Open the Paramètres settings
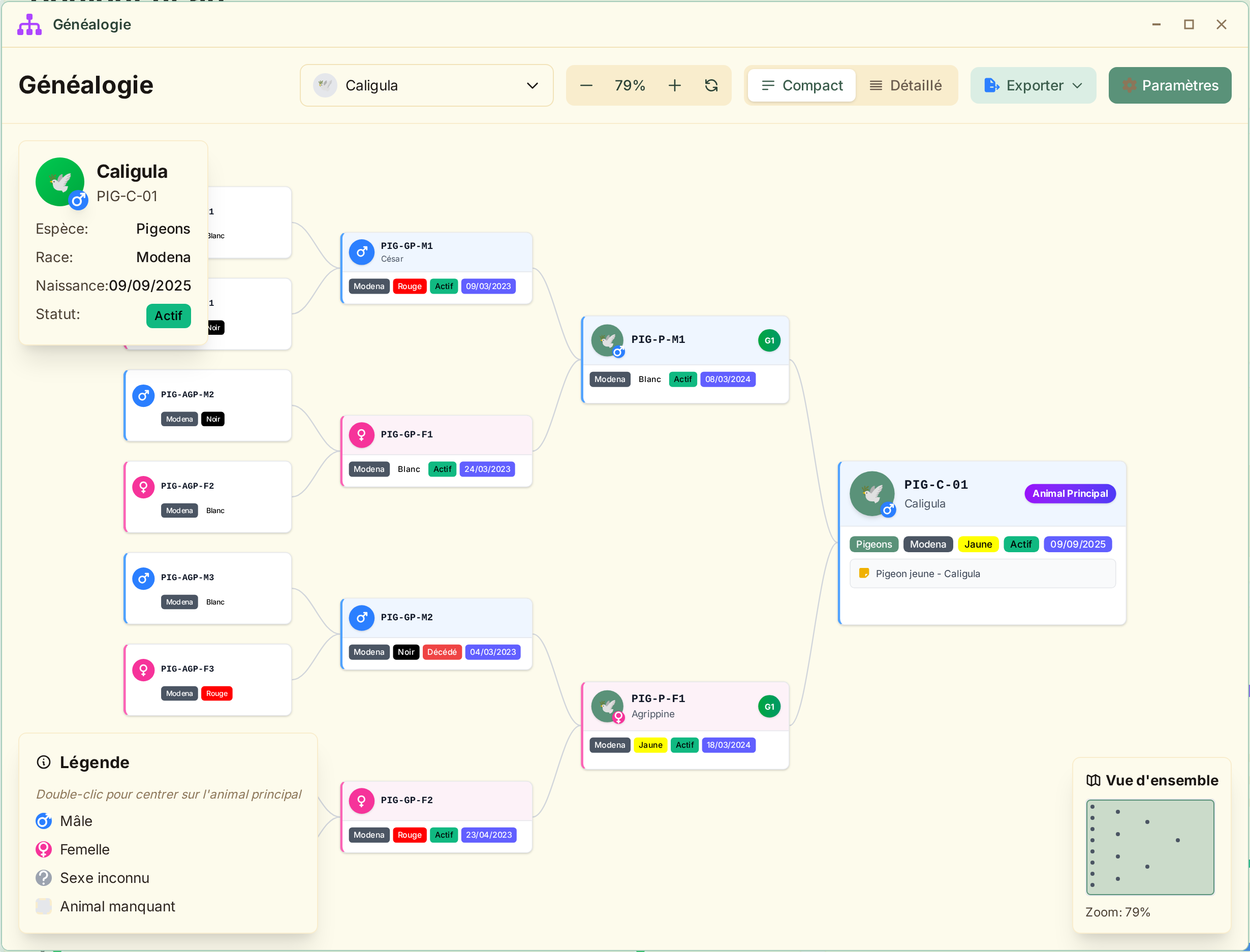The width and height of the screenshot is (1250, 952). pos(1170,85)
